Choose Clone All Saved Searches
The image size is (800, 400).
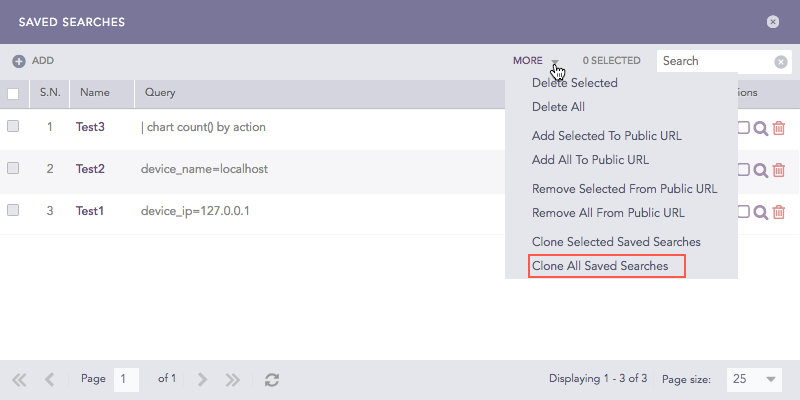pyautogui.click(x=600, y=266)
